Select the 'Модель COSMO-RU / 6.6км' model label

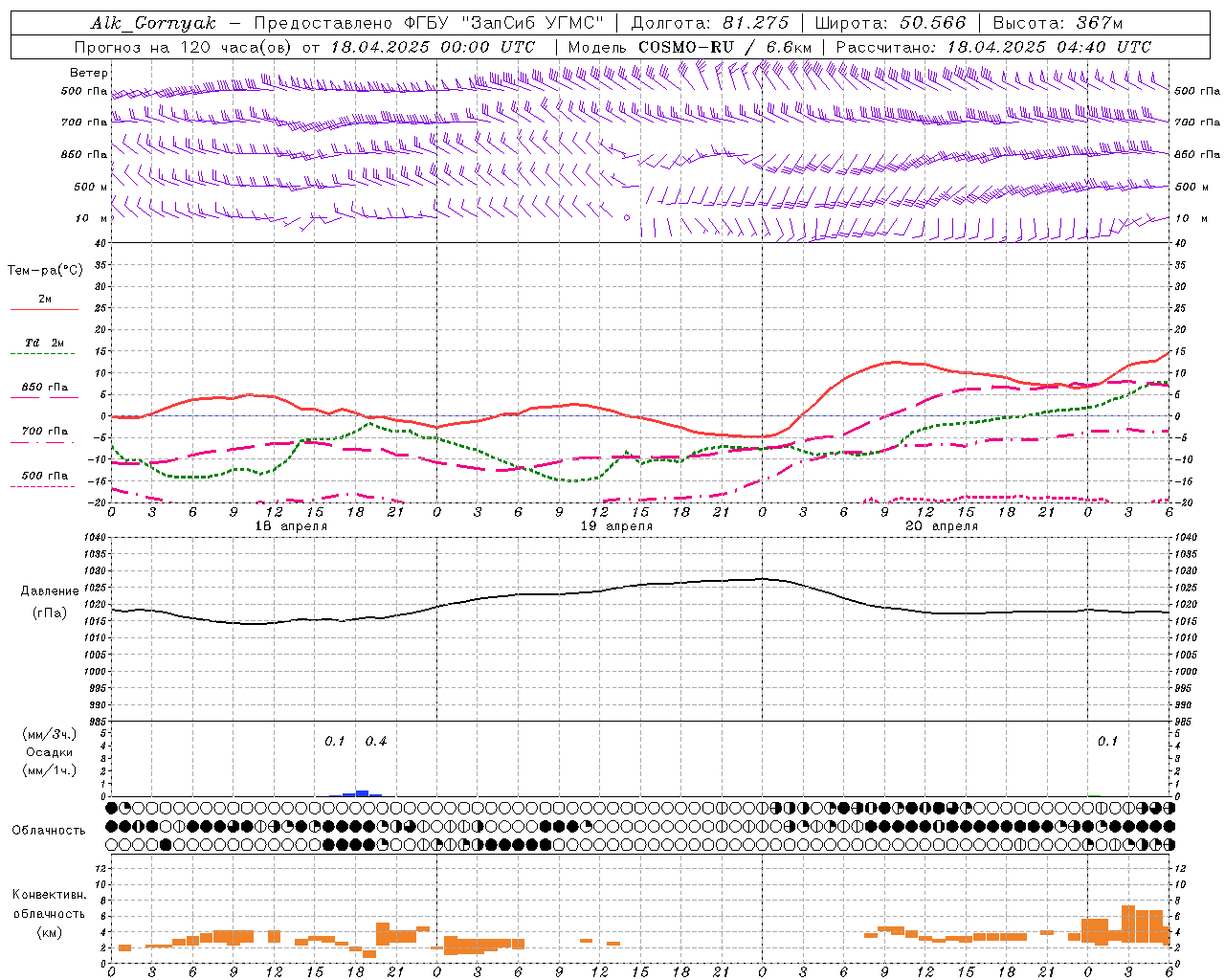(x=689, y=47)
